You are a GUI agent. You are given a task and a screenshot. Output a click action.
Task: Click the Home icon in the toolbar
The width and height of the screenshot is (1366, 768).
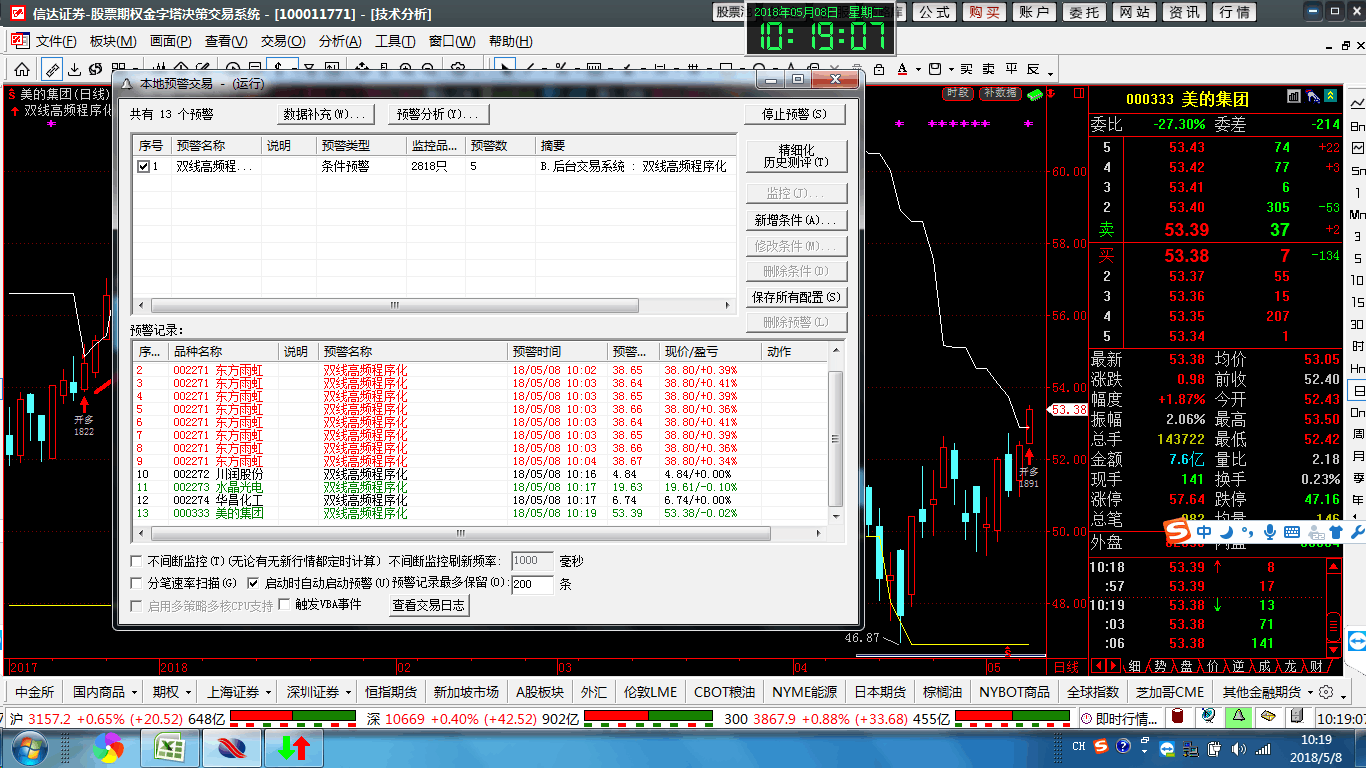tap(21, 69)
